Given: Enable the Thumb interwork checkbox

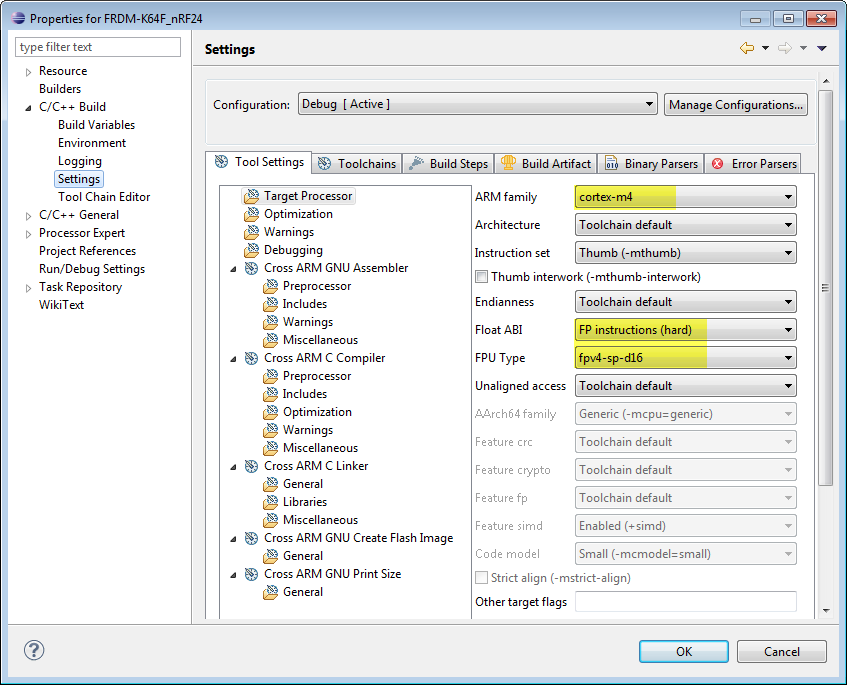Looking at the screenshot, I should pos(482,277).
